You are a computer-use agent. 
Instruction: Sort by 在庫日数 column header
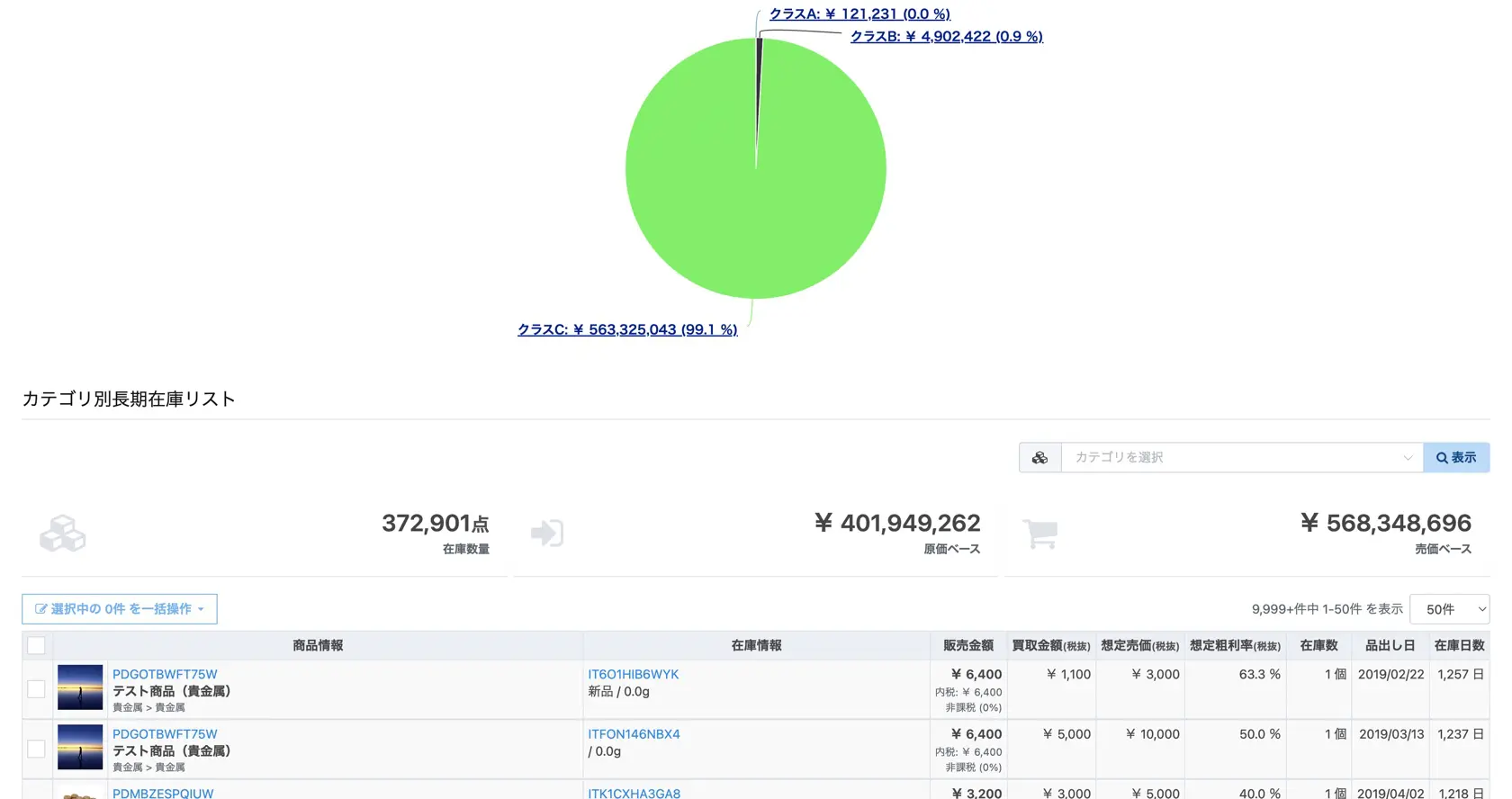(1459, 645)
